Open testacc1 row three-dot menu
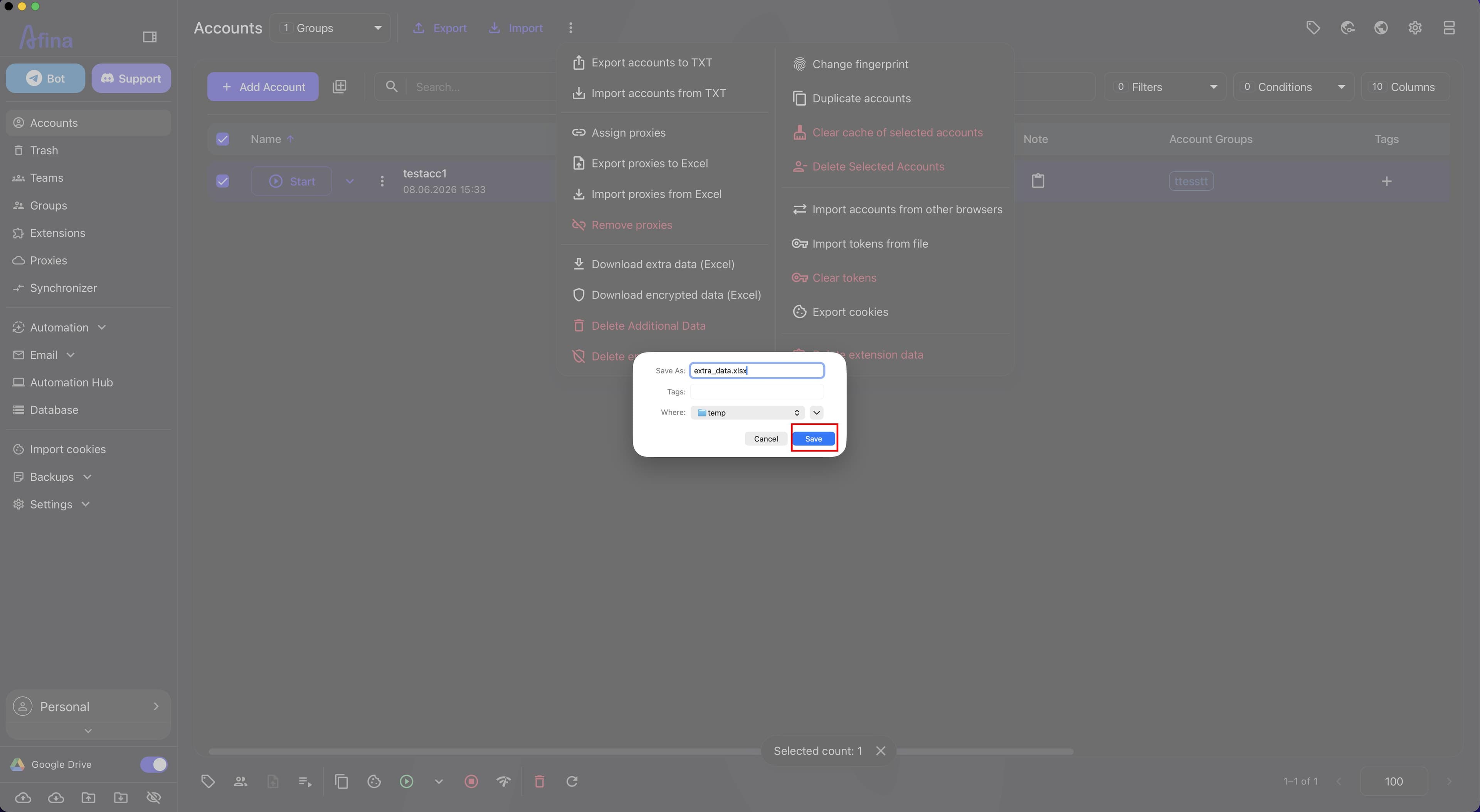Viewport: 1480px width, 812px height. click(382, 181)
